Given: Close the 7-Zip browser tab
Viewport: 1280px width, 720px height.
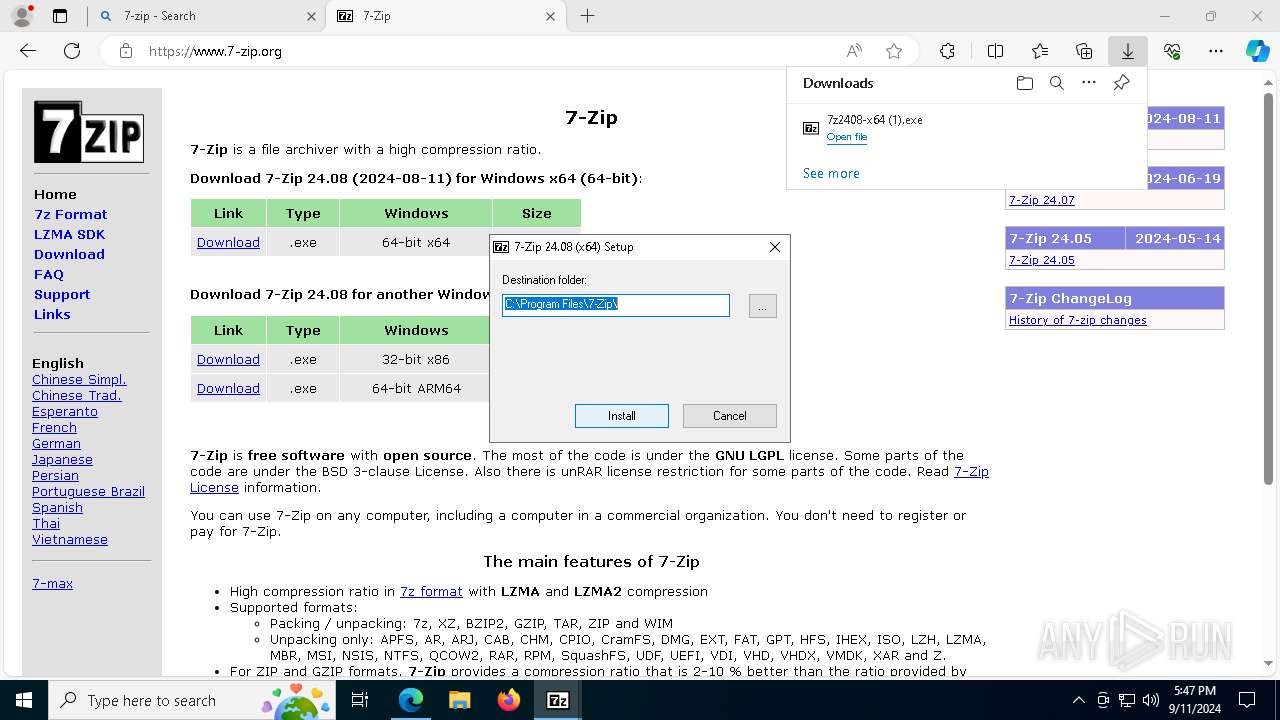Looking at the screenshot, I should tap(550, 16).
